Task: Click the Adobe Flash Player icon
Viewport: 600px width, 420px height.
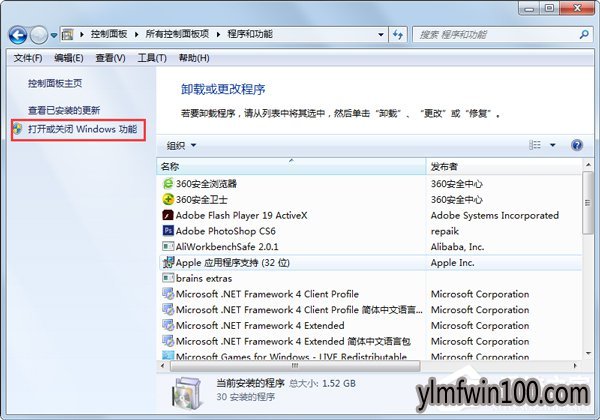Action: pyautogui.click(x=168, y=215)
